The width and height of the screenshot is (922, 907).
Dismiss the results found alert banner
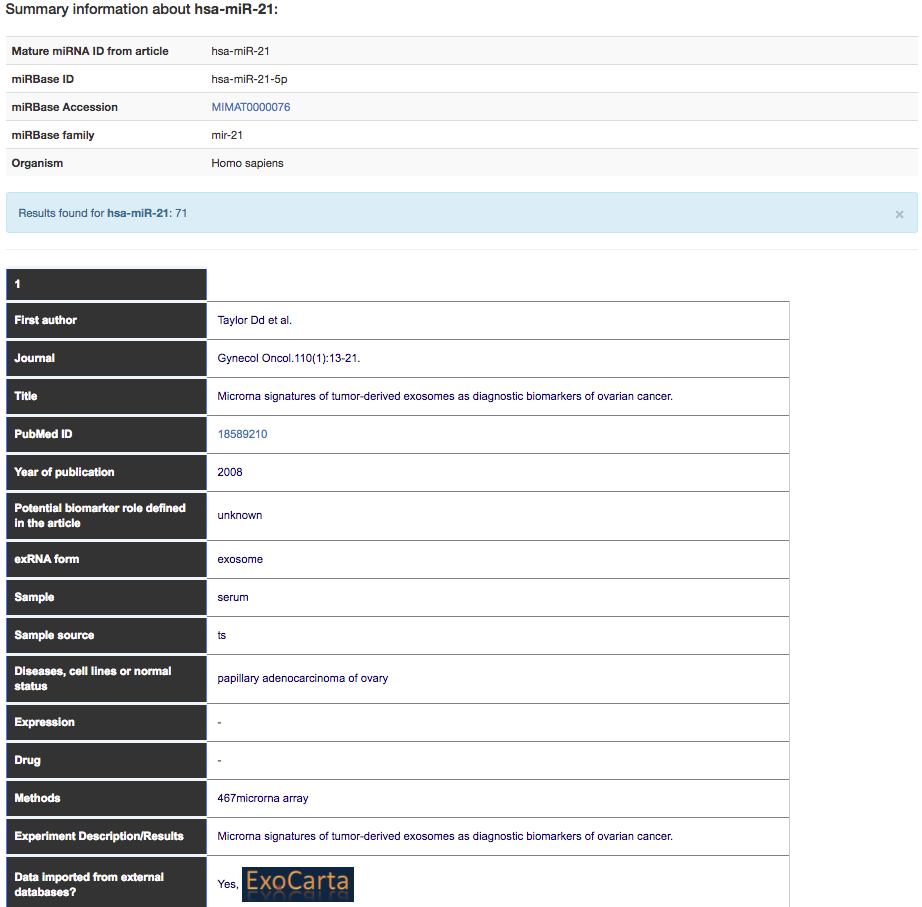899,214
